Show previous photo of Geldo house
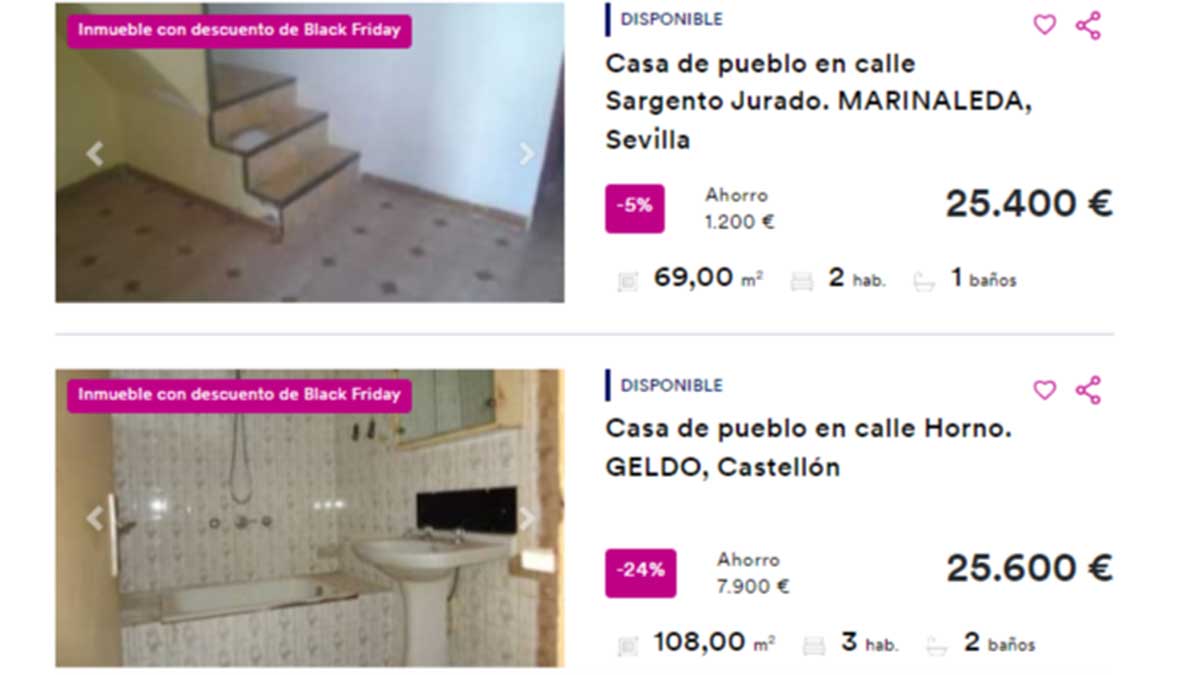 point(95,518)
